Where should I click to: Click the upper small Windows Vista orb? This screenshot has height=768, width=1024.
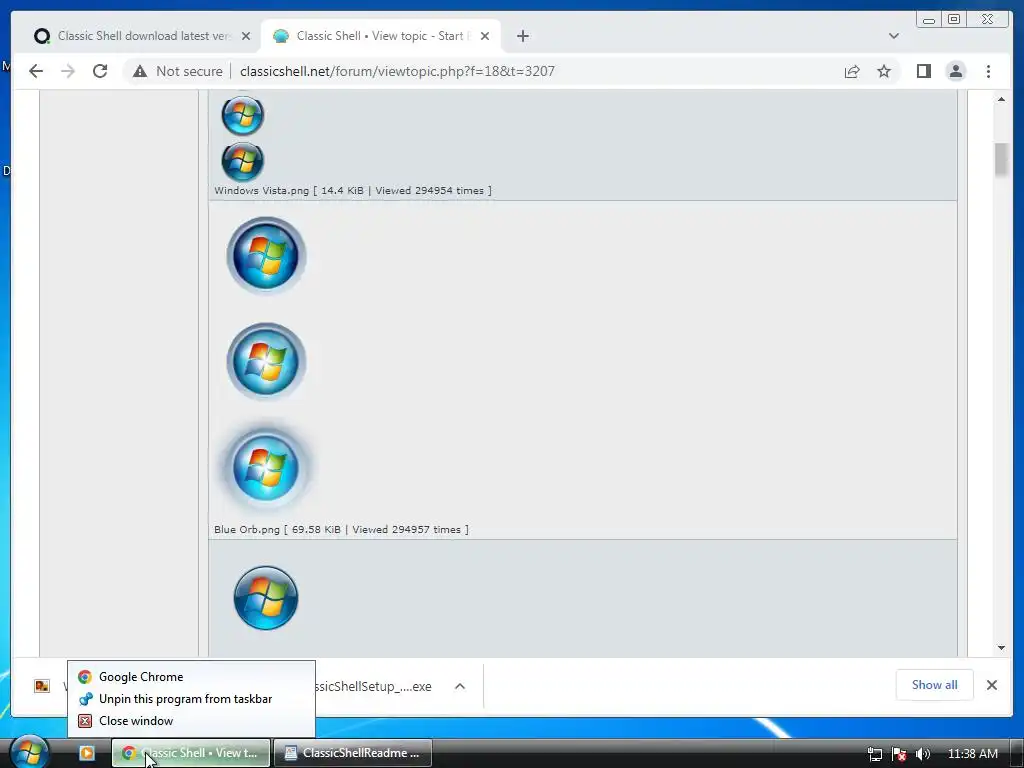coord(242,115)
